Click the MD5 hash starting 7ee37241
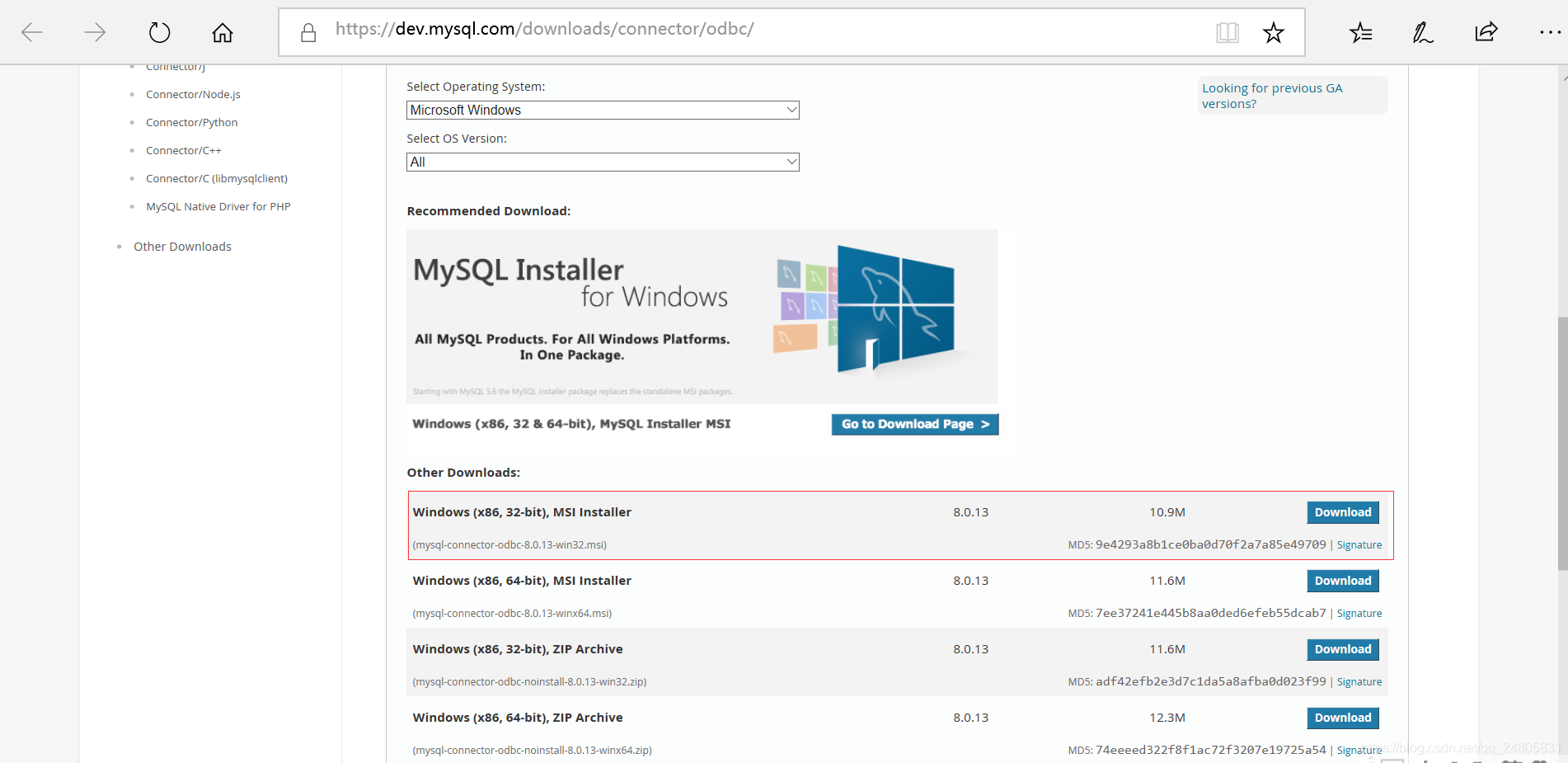1568x763 pixels. tap(1210, 613)
